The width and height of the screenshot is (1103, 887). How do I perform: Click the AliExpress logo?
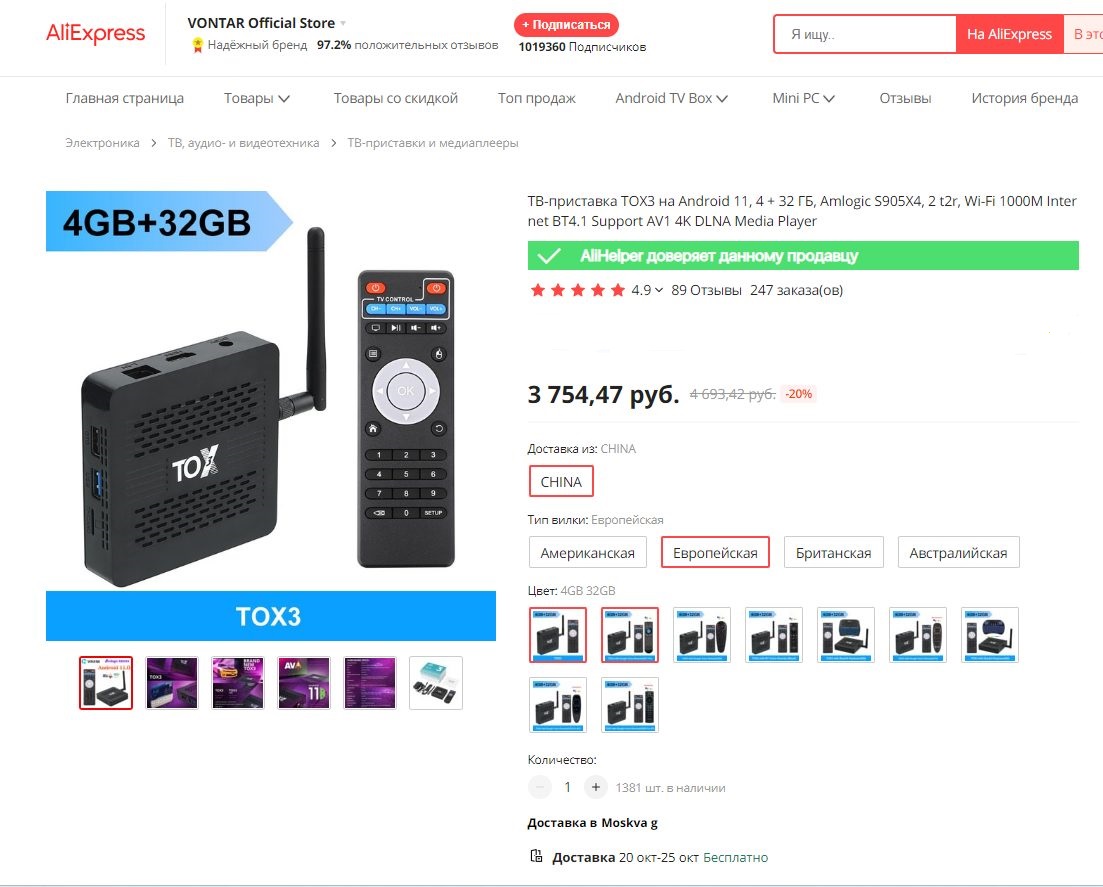tap(96, 33)
